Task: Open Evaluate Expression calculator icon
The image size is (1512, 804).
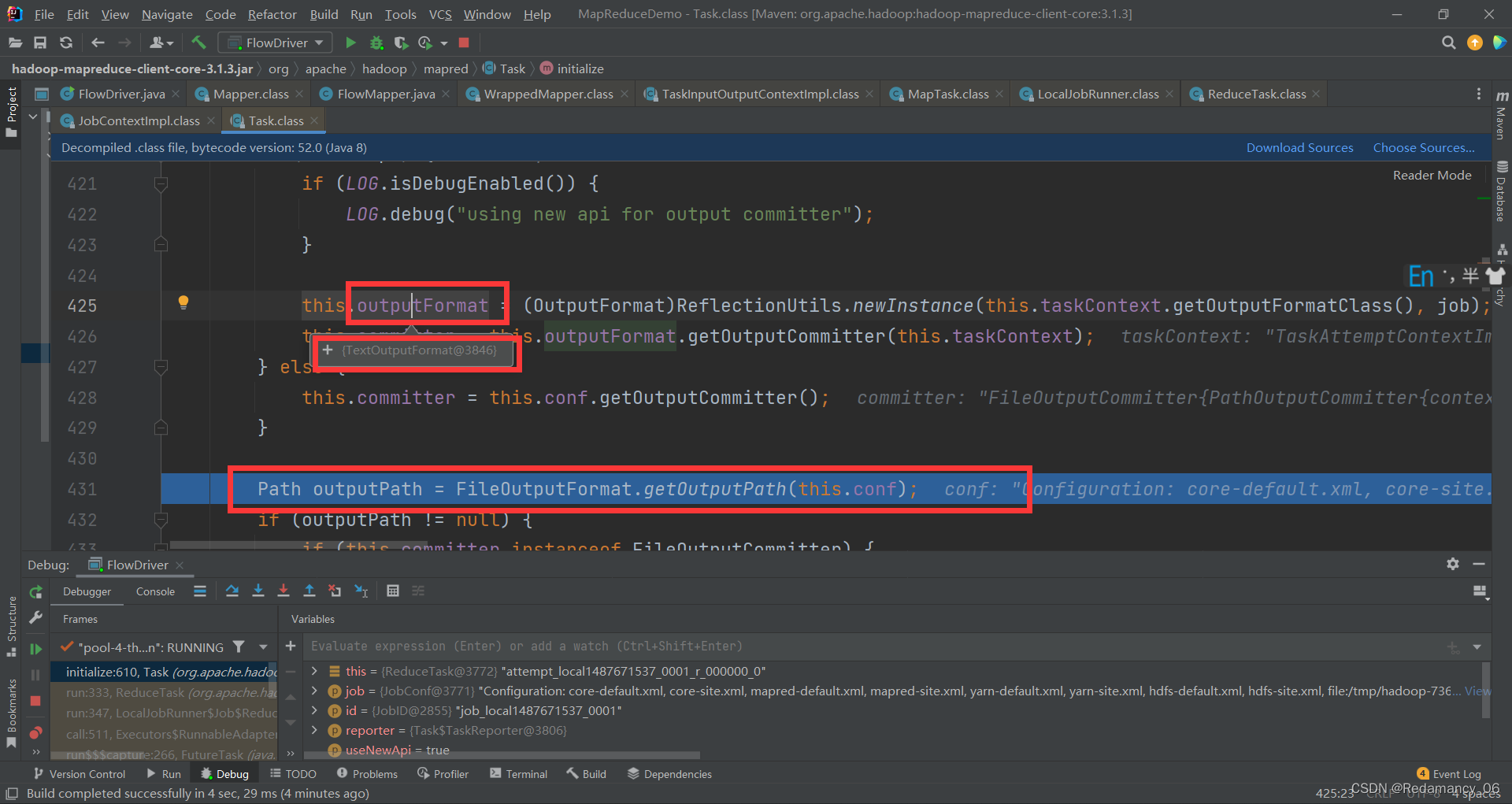Action: 393,591
